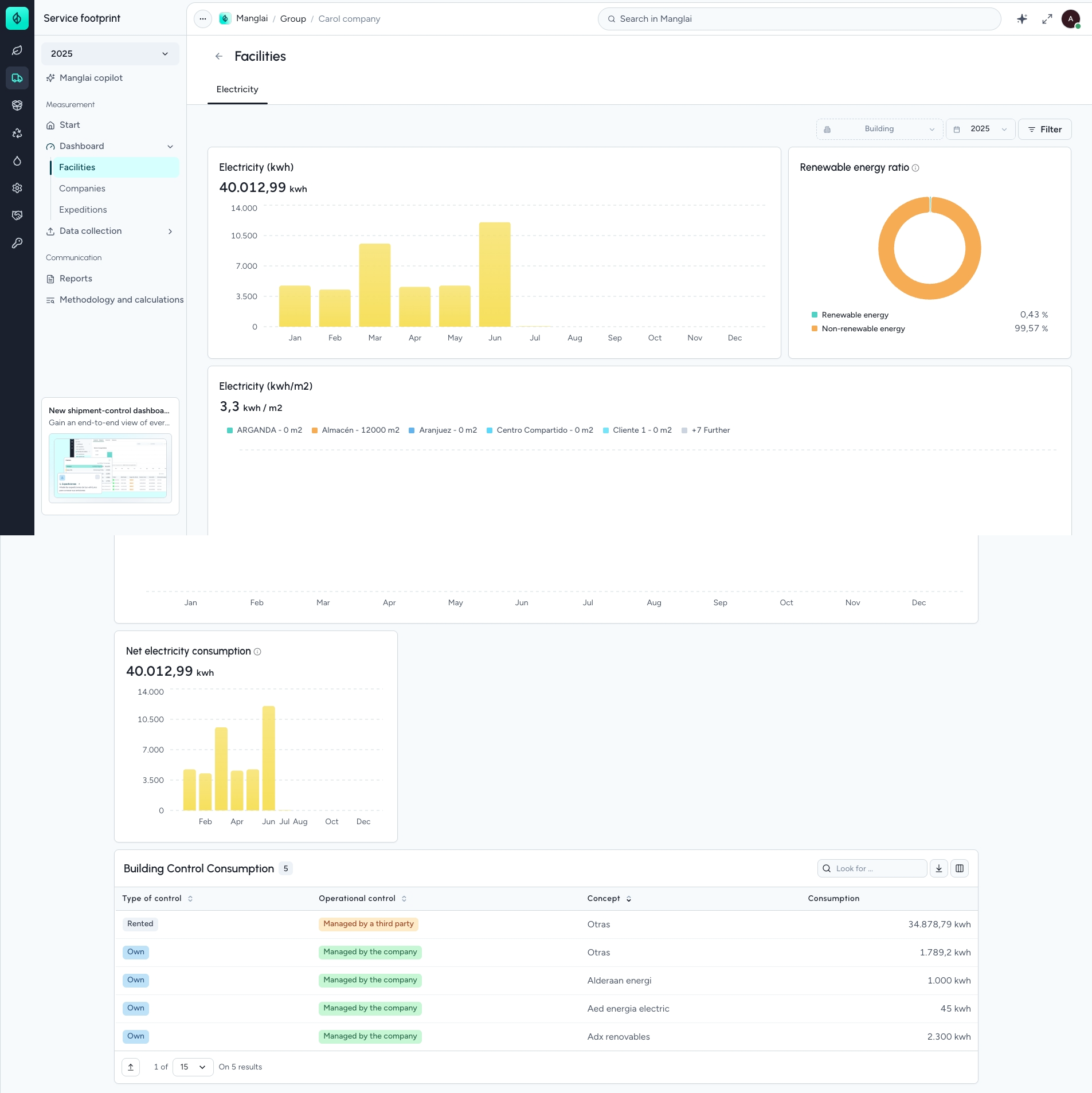Image resolution: width=1092 pixels, height=1093 pixels.
Task: Toggle Non-renewable energy legend item
Action: (862, 328)
